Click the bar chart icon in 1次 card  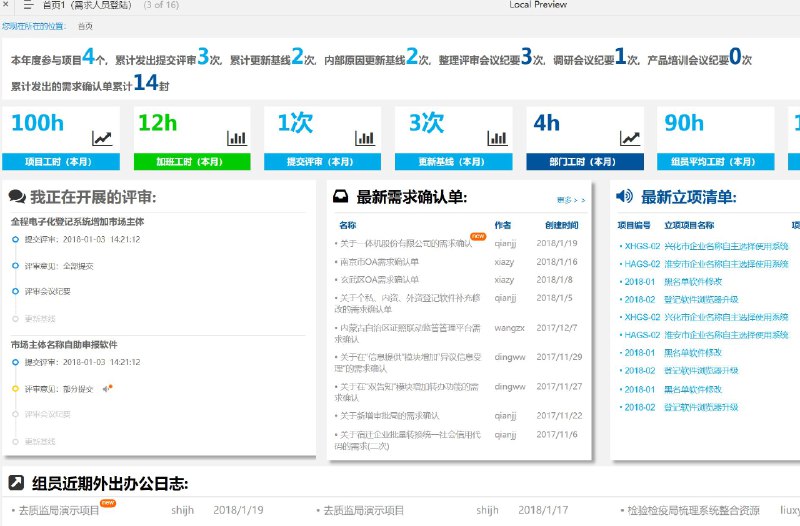tap(365, 138)
